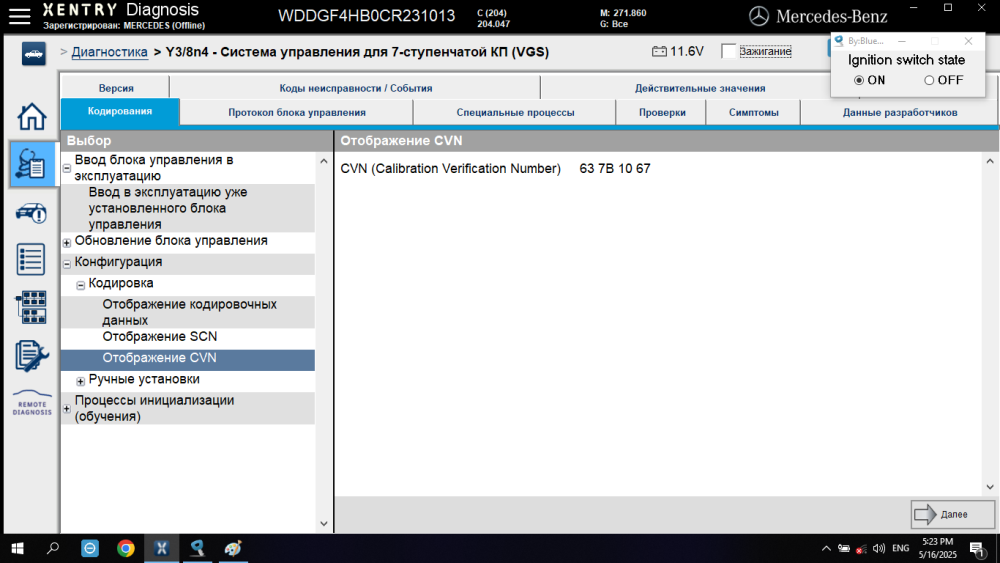This screenshot has width=1000, height=563.
Task: Open the Версия tab
Action: coord(115,88)
